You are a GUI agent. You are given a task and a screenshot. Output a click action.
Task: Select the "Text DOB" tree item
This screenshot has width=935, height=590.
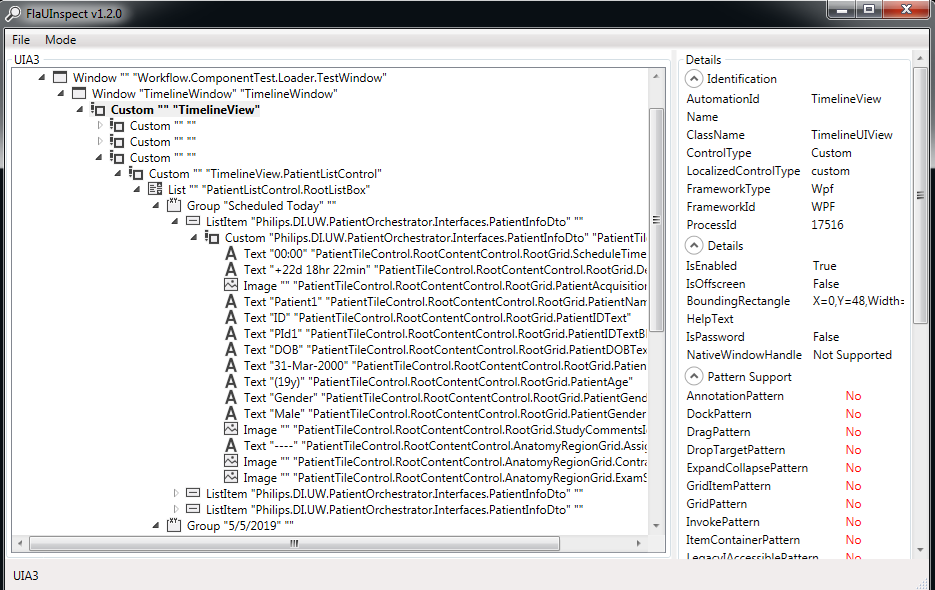300,349
